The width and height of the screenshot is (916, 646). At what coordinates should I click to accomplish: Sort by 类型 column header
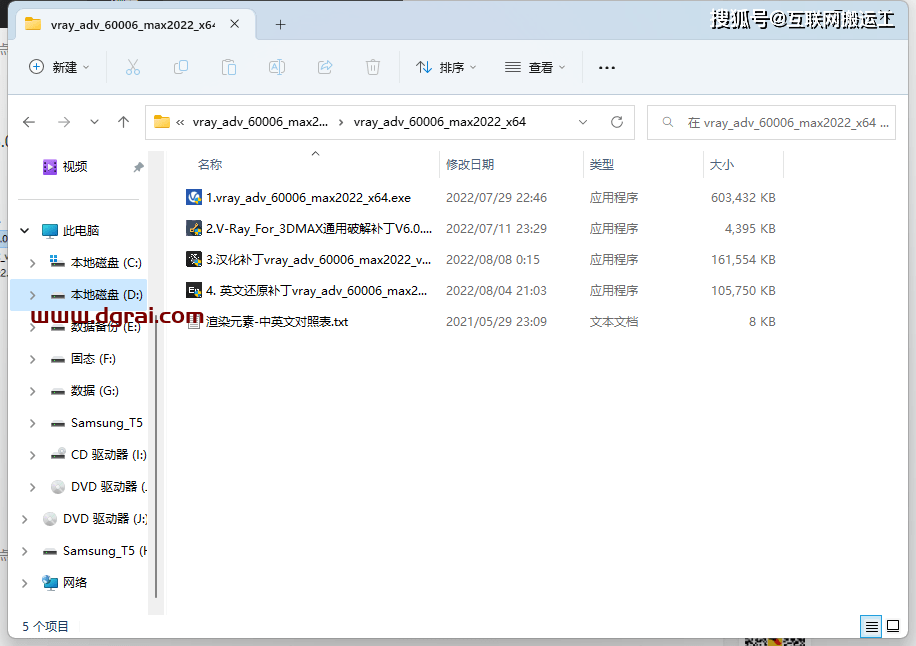[x=601, y=165]
